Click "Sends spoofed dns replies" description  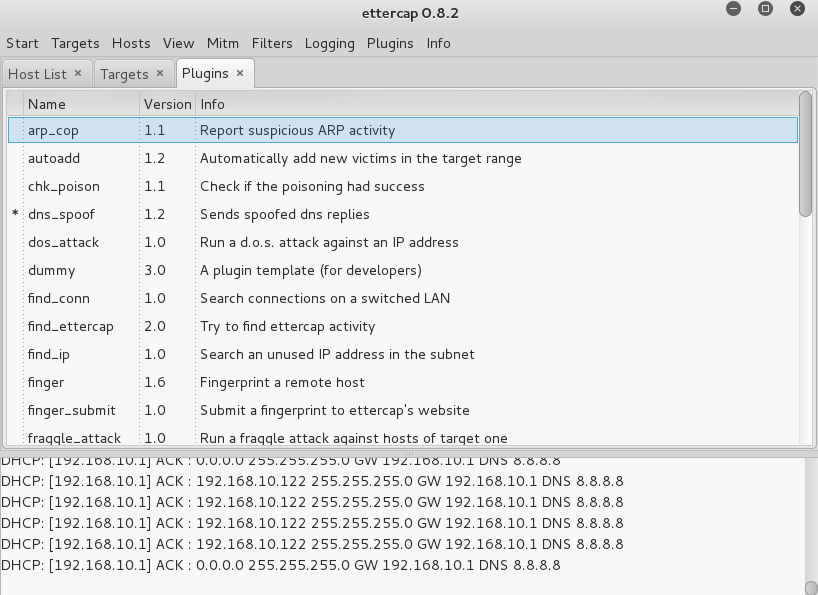284,214
